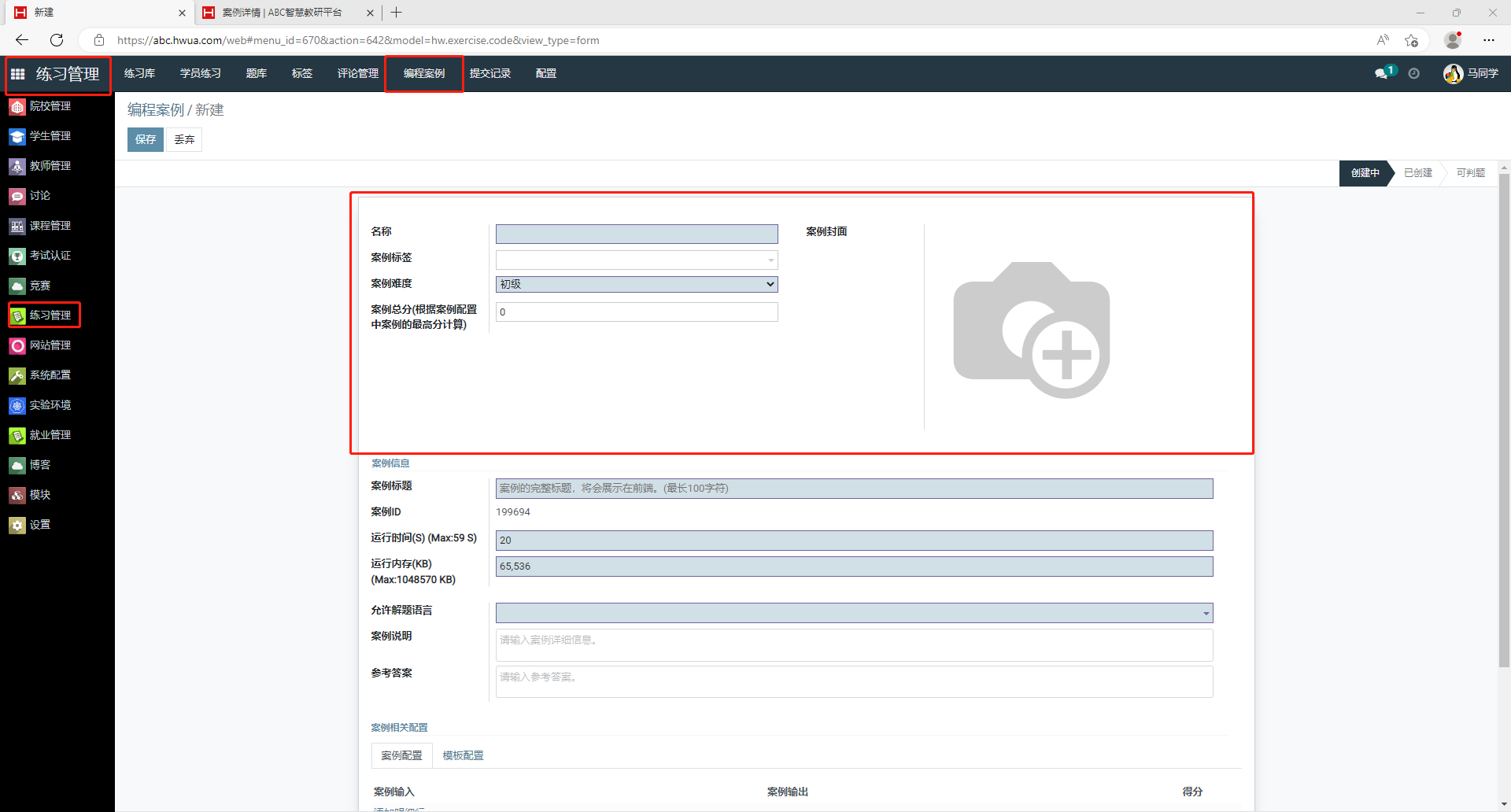Screen dimensions: 1511x812
Task: Click 编程案例 breadcrumb link
Action: [x=156, y=110]
